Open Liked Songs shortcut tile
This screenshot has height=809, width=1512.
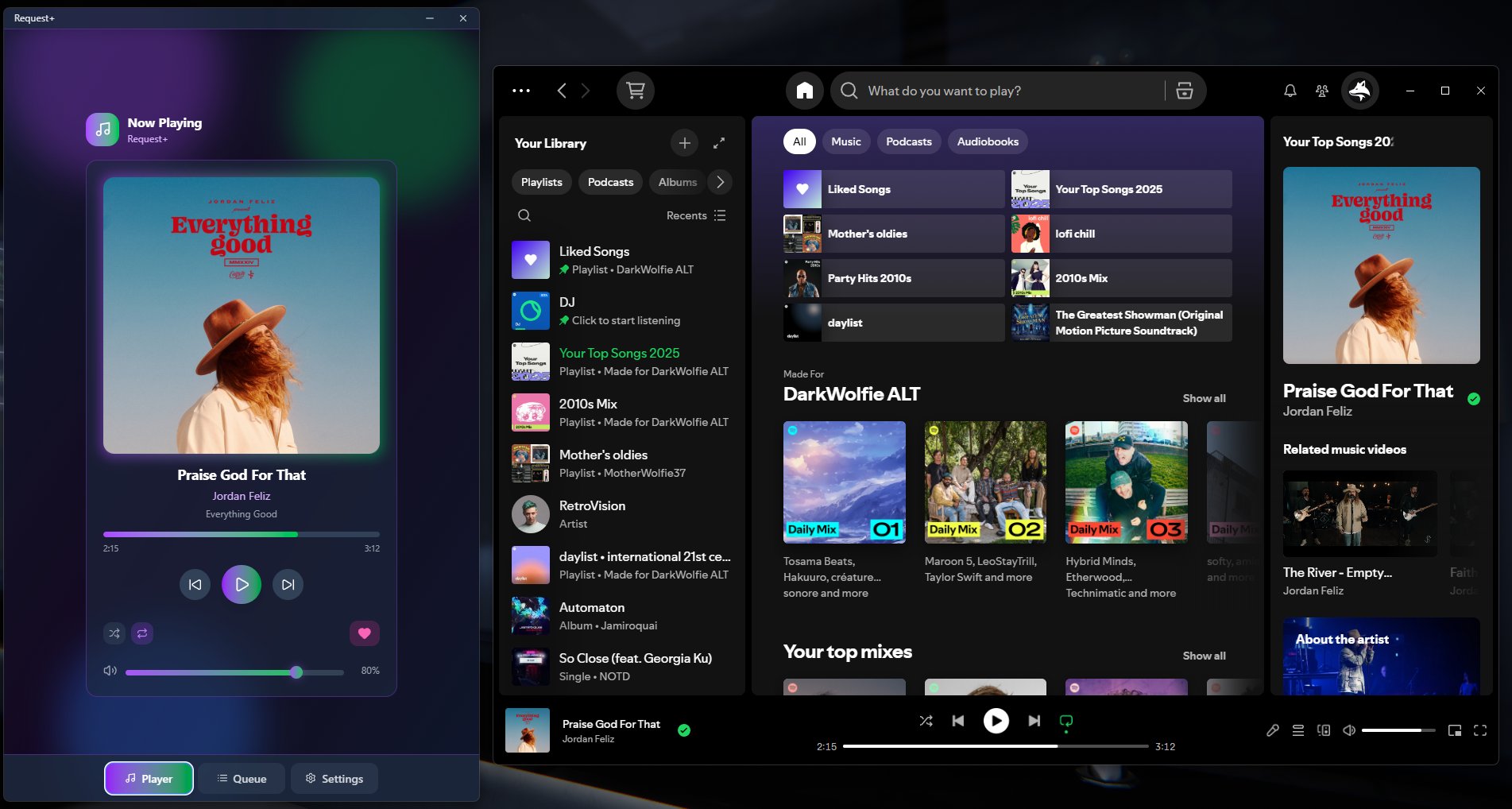point(894,189)
